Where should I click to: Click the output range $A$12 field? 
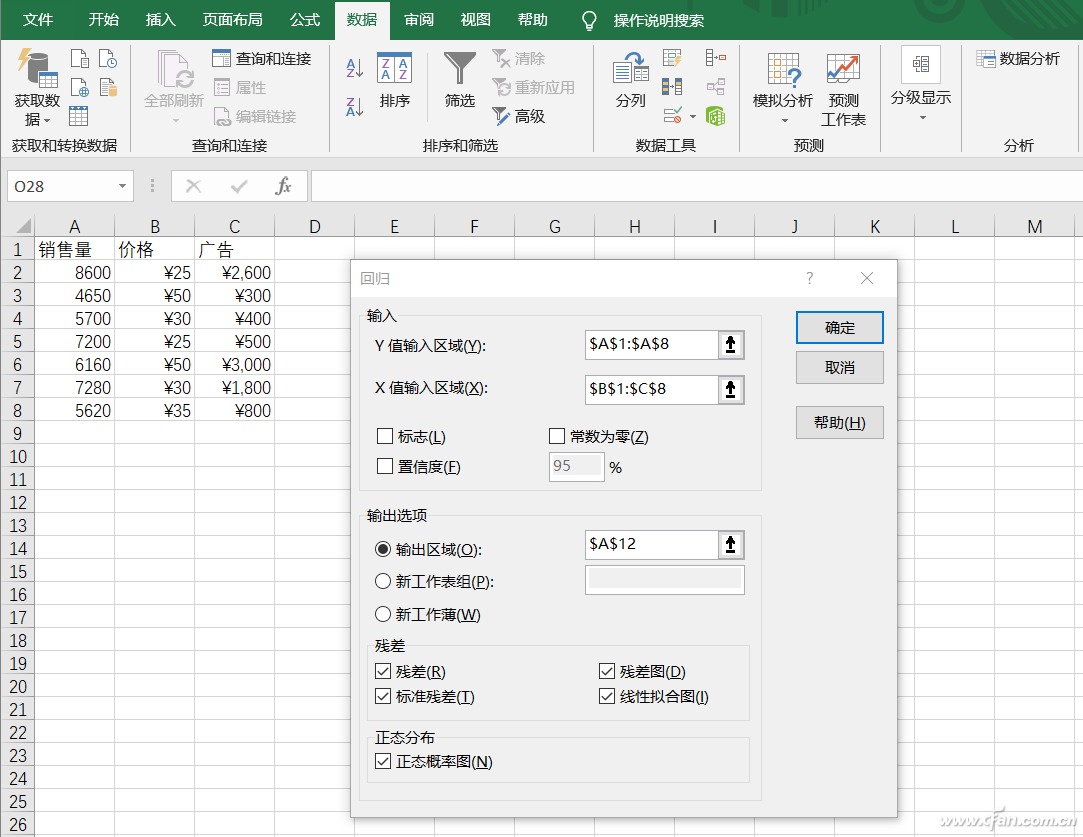coord(651,546)
